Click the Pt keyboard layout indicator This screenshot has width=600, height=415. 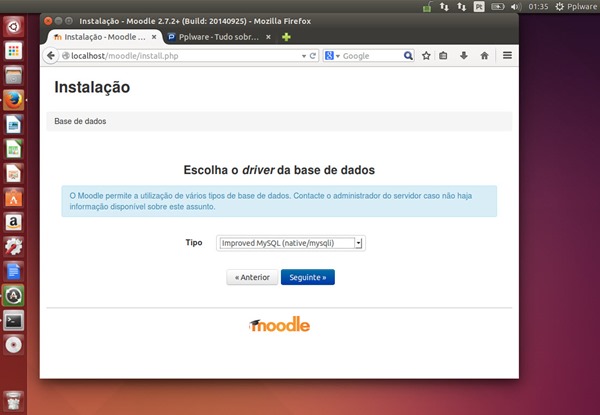[479, 7]
